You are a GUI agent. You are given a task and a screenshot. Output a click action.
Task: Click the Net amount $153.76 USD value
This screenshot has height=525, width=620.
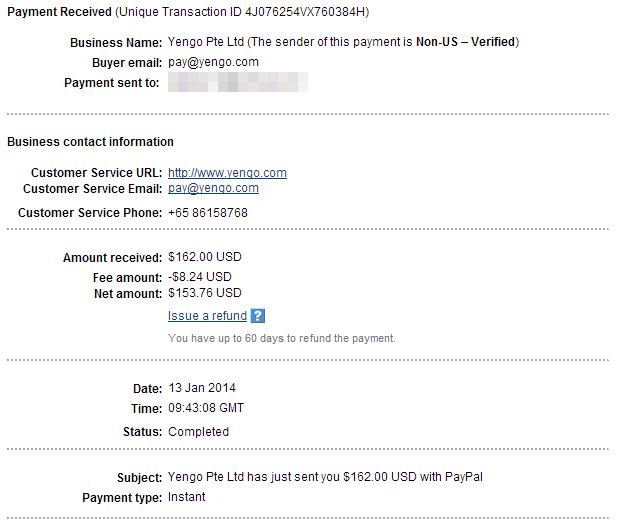click(205, 293)
